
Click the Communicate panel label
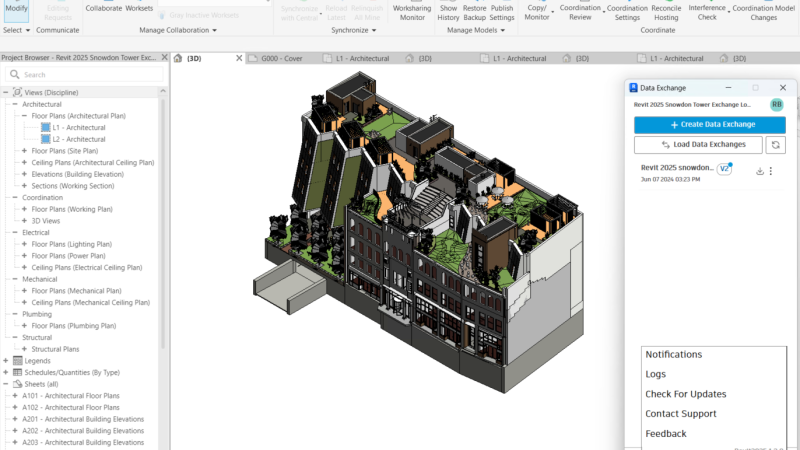click(x=58, y=30)
